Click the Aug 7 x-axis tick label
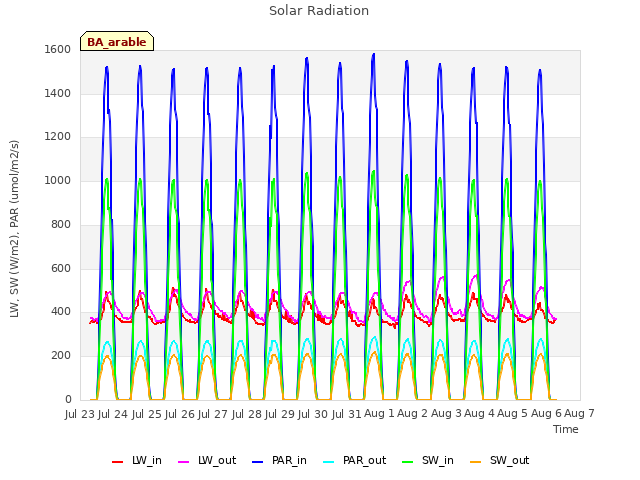 tap(579, 414)
